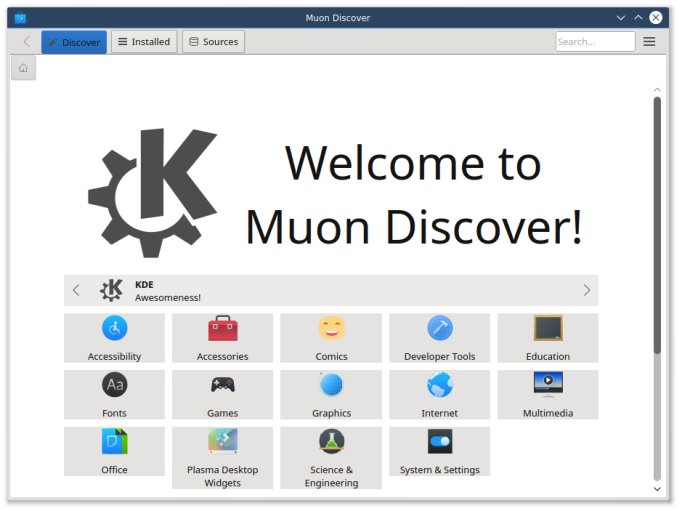Show previous featured item in banner
The width and height of the screenshot is (680, 511).
pos(76,290)
